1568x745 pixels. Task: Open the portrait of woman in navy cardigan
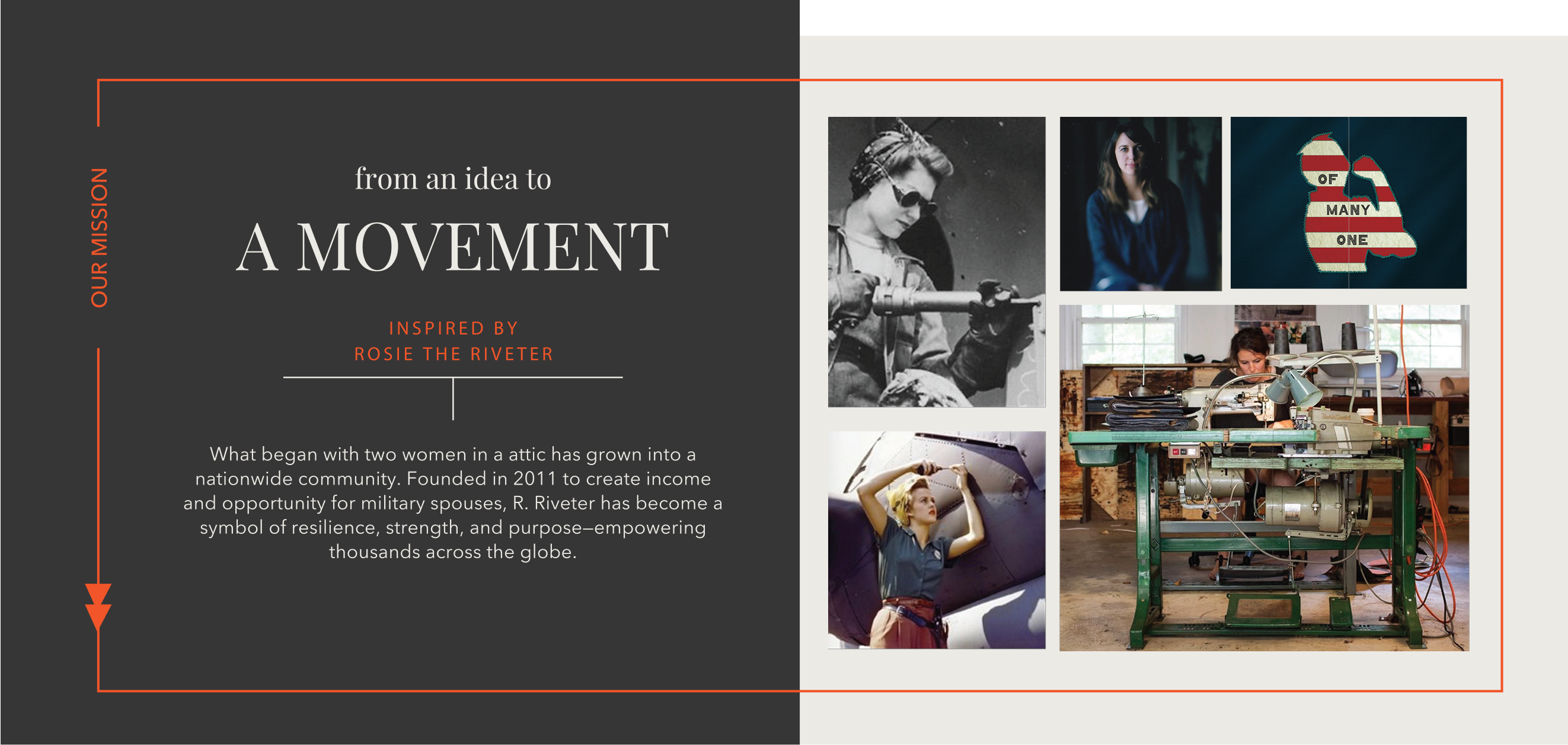[x=1140, y=203]
